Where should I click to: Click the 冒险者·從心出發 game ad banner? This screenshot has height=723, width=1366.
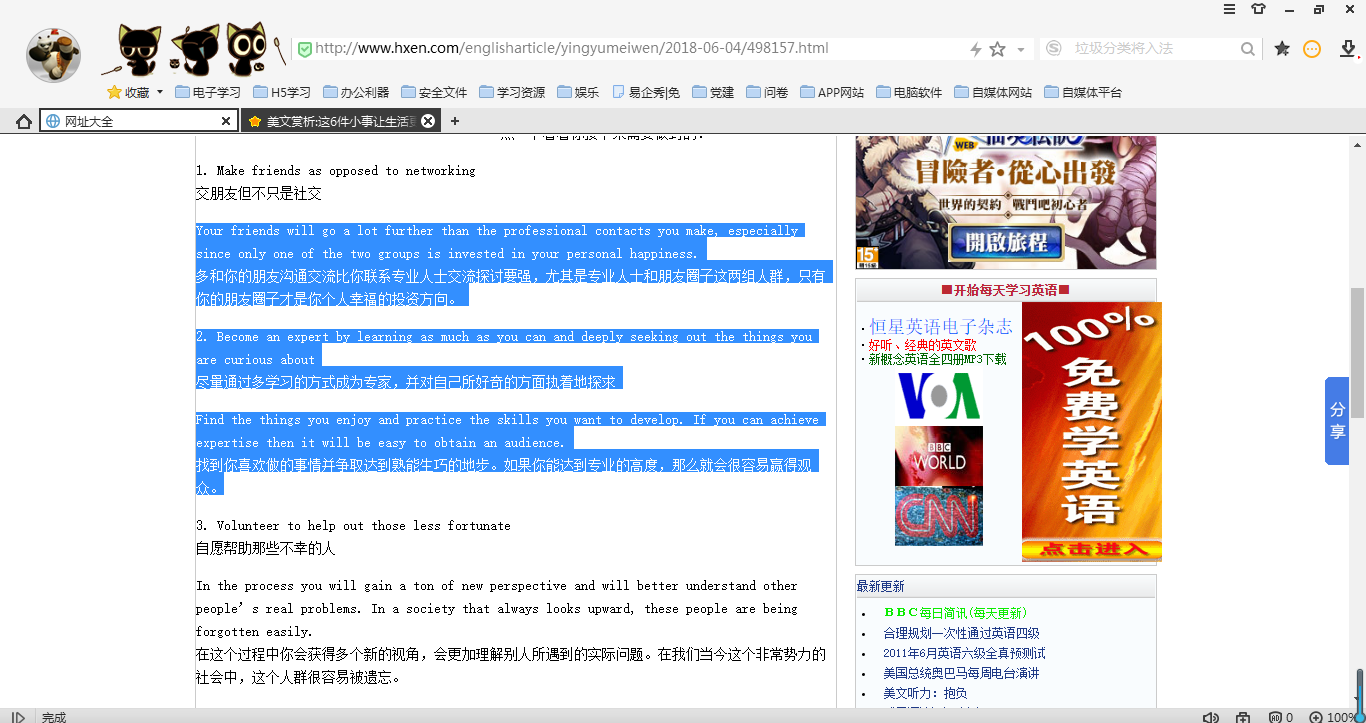pos(1006,201)
